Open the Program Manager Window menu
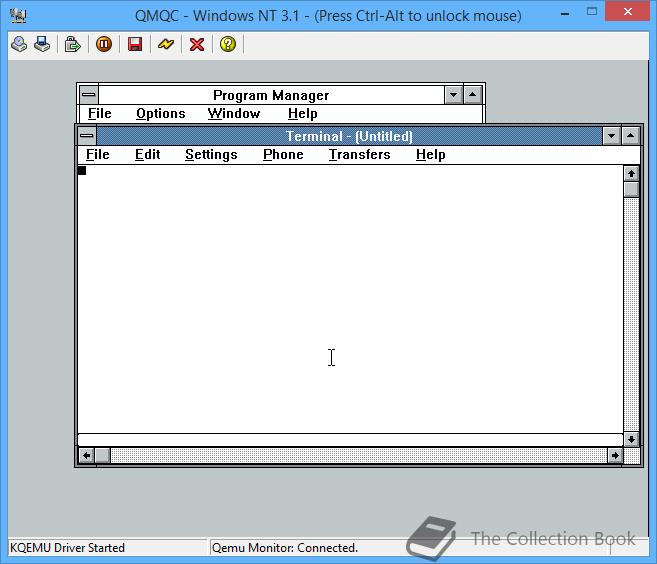 234,114
